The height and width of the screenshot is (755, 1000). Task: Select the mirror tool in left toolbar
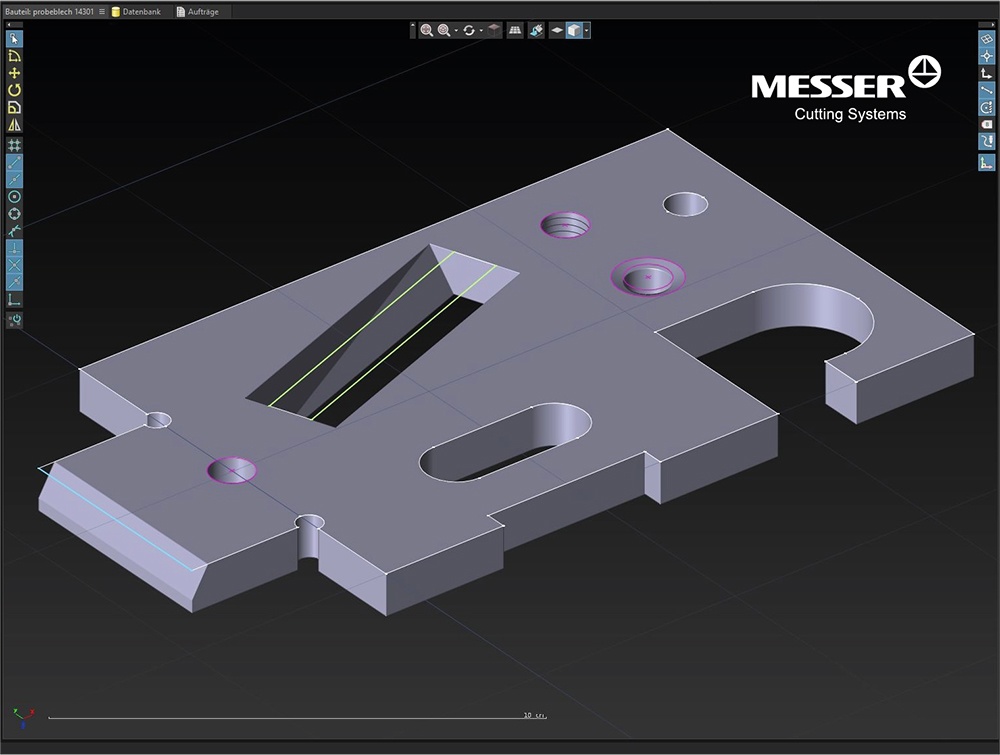(14, 125)
